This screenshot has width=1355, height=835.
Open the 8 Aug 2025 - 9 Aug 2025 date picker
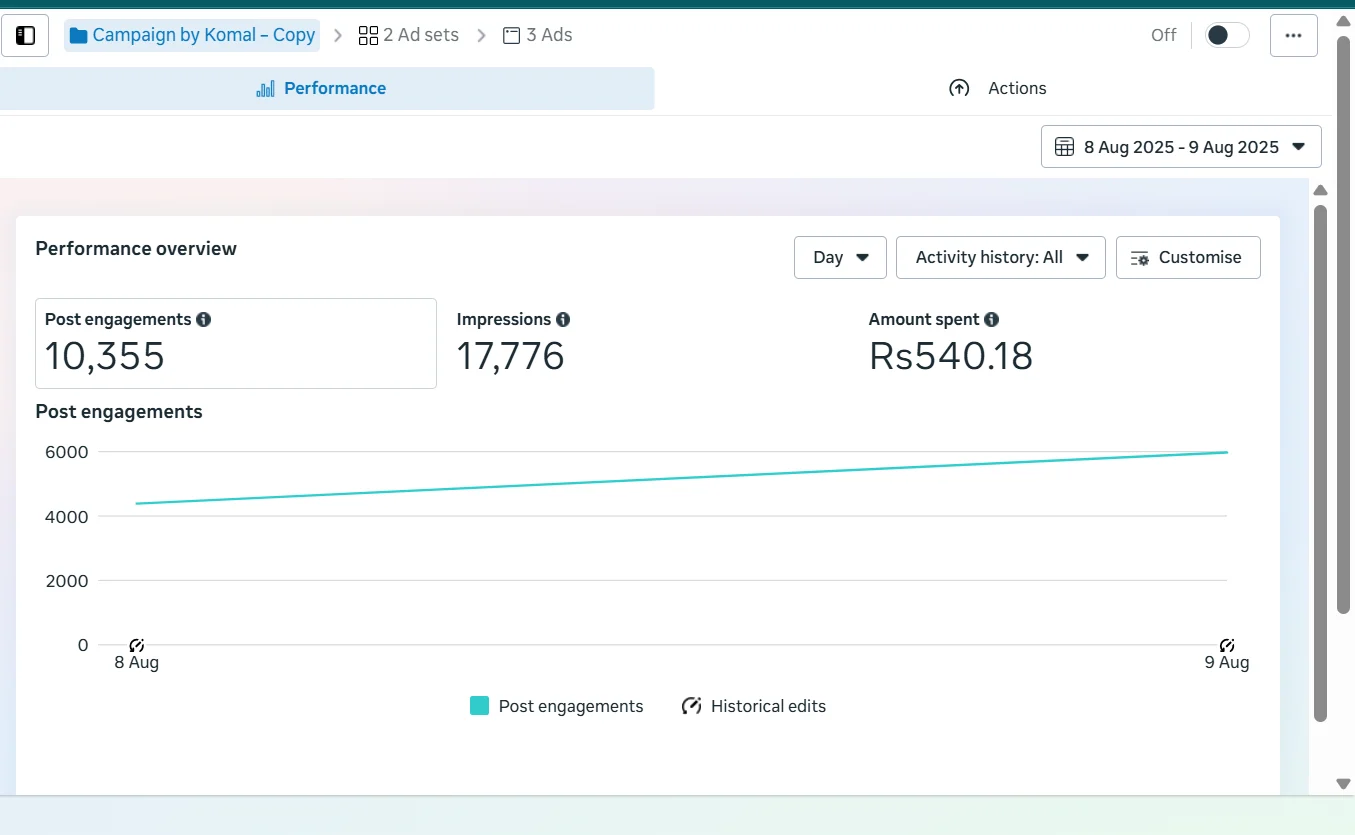click(x=1181, y=147)
